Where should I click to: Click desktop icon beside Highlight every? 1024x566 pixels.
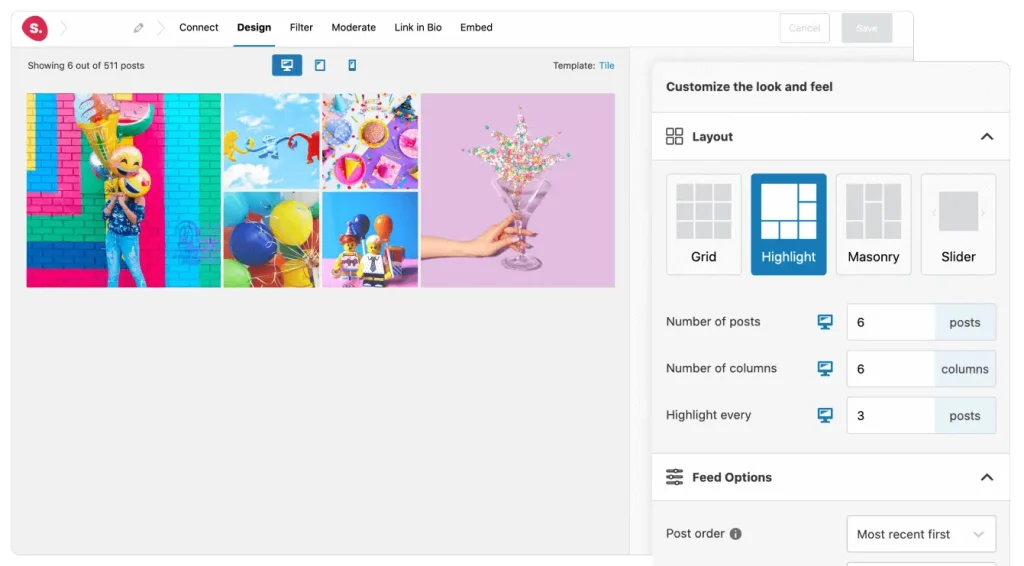pos(825,415)
